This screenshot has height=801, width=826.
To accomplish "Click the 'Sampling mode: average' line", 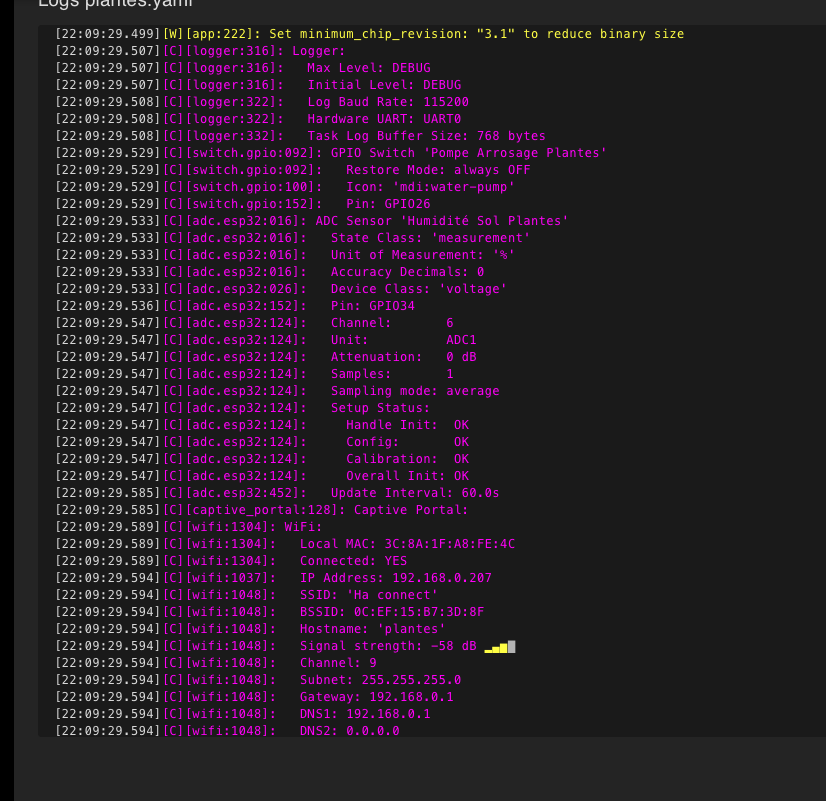I will 415,391.
